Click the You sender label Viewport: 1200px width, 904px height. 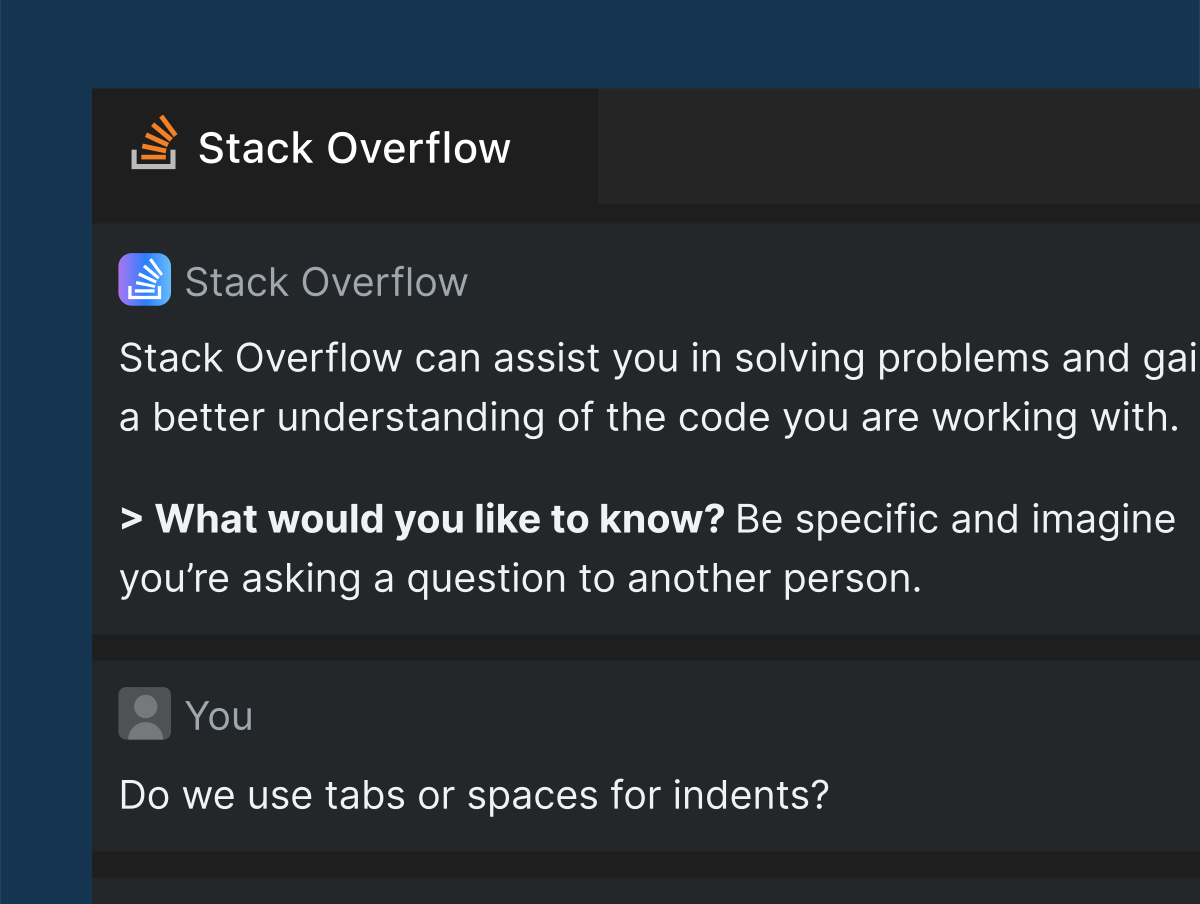(219, 716)
